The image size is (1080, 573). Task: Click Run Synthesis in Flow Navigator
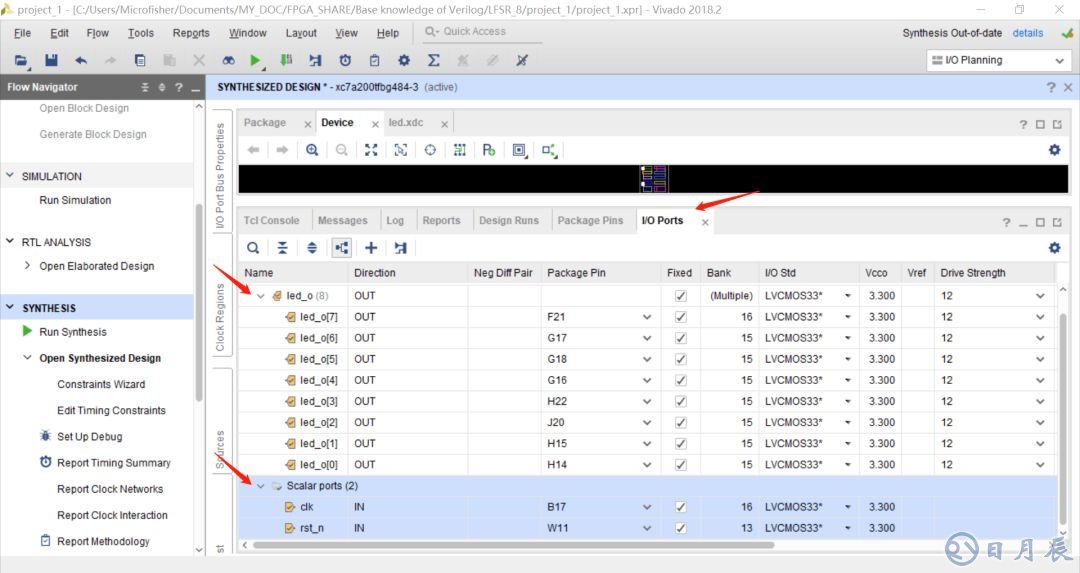point(73,332)
